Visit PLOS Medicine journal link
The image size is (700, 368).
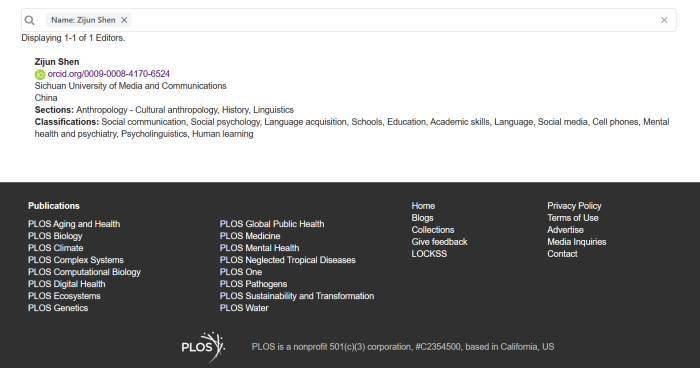[x=250, y=236]
